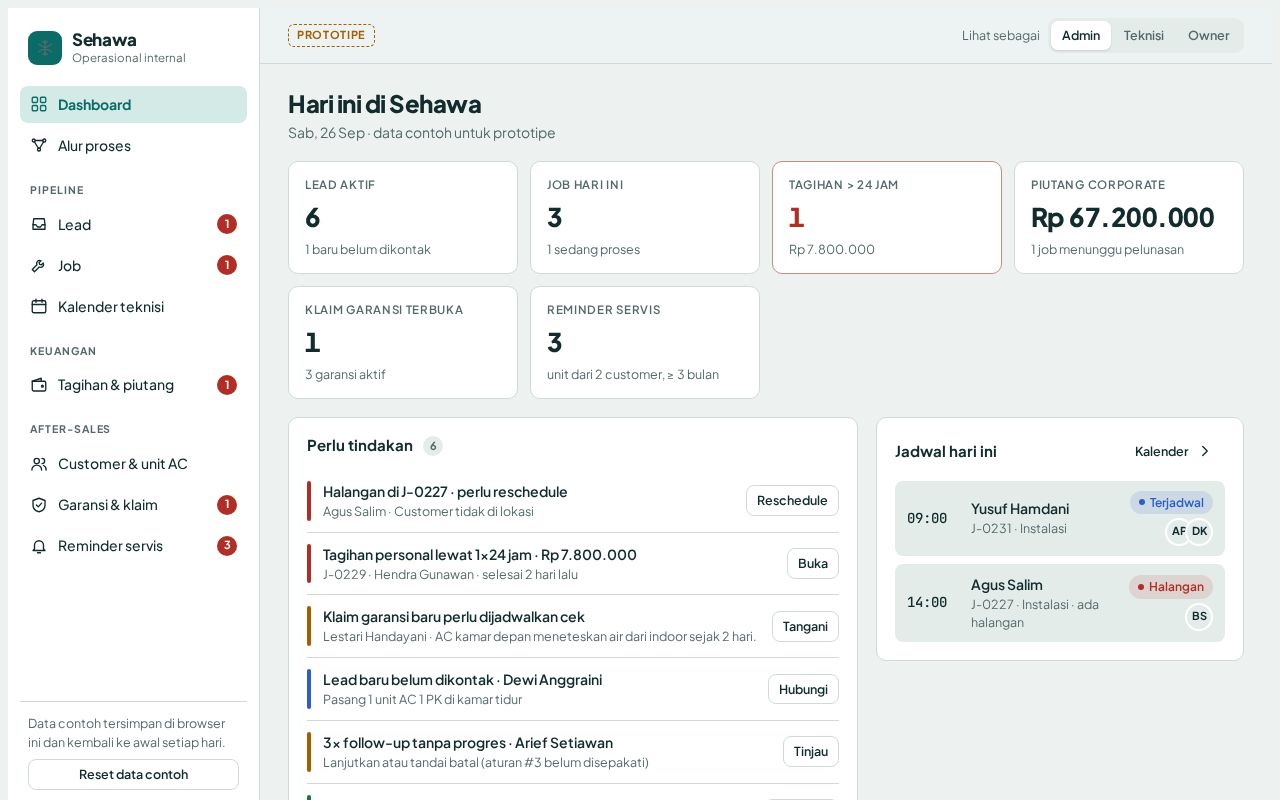
Task: Open the Lead Aktif stat card
Action: [403, 217]
